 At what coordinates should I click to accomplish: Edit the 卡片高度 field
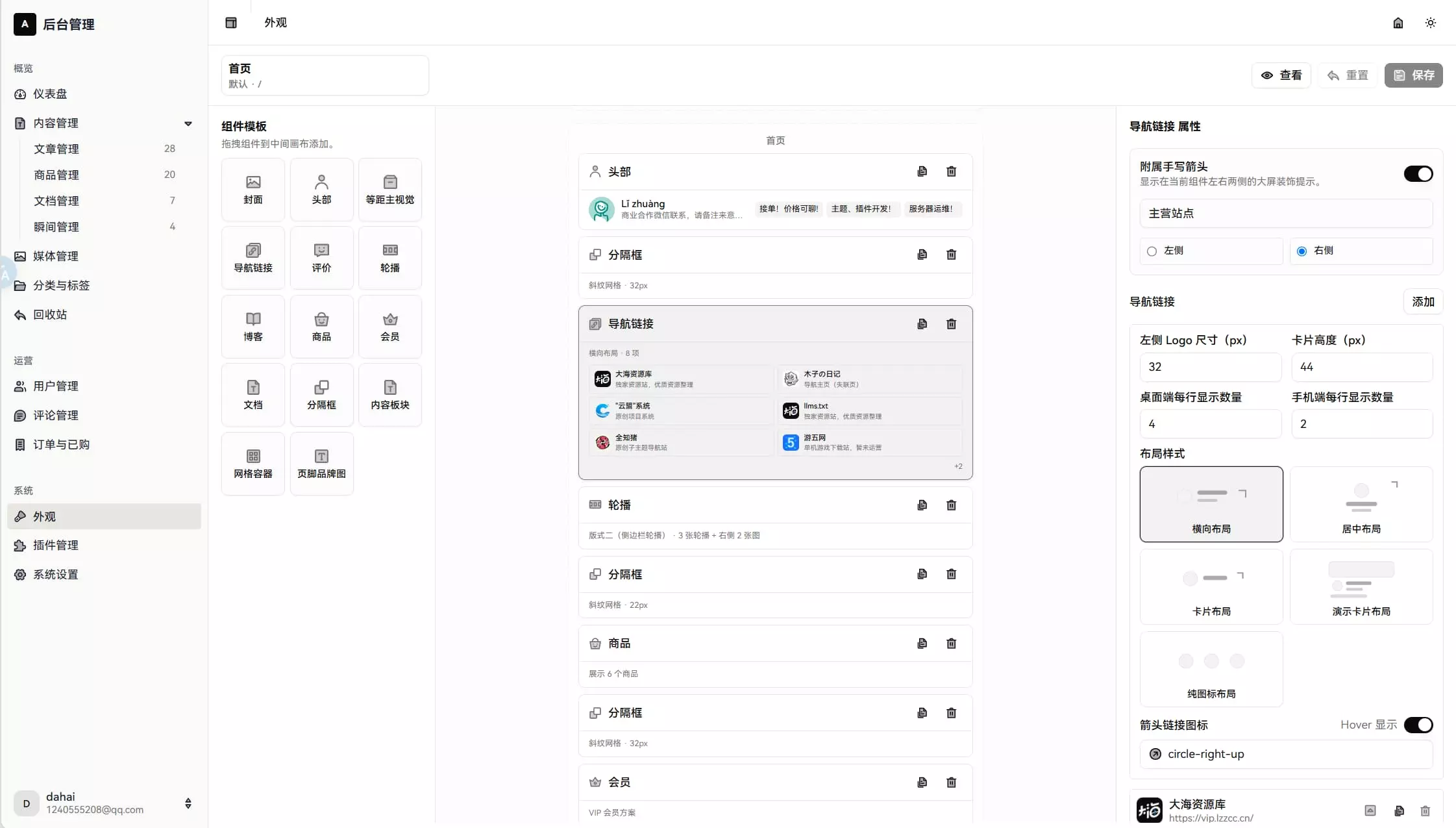(1362, 368)
